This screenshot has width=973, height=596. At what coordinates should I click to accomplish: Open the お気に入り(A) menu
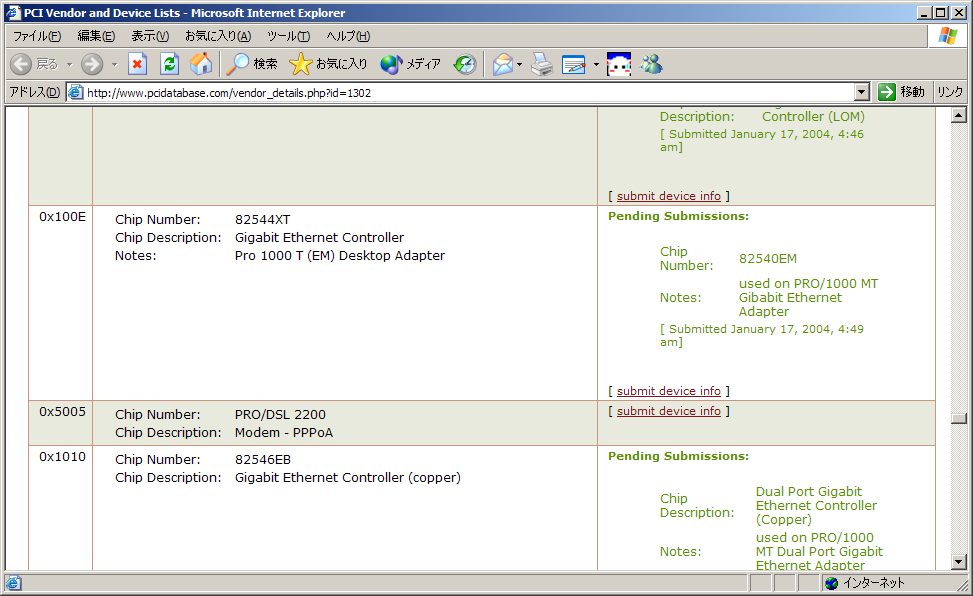point(218,36)
